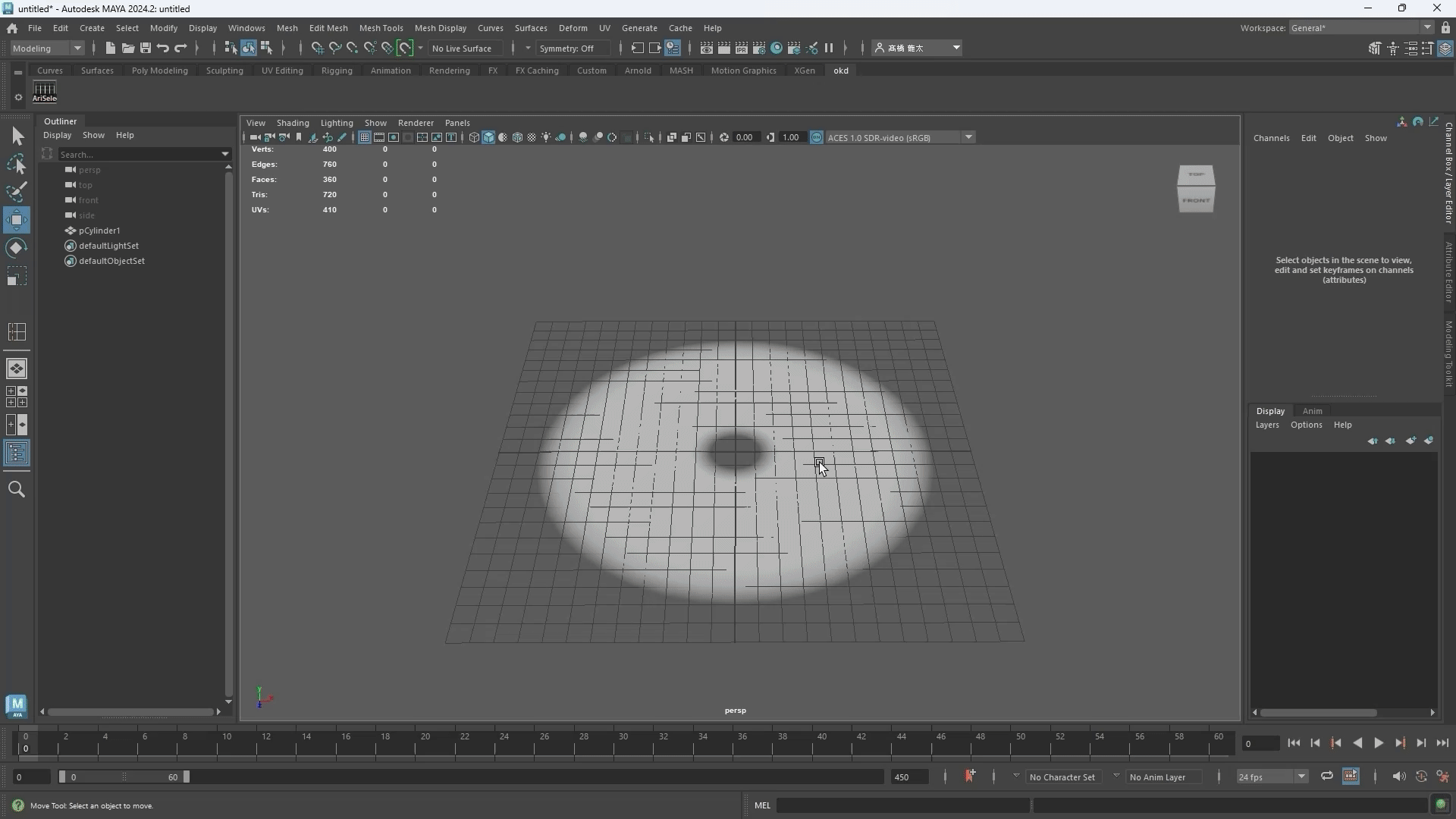The height and width of the screenshot is (819, 1456).
Task: Select the Rotate tool in toolbox
Action: 17,248
